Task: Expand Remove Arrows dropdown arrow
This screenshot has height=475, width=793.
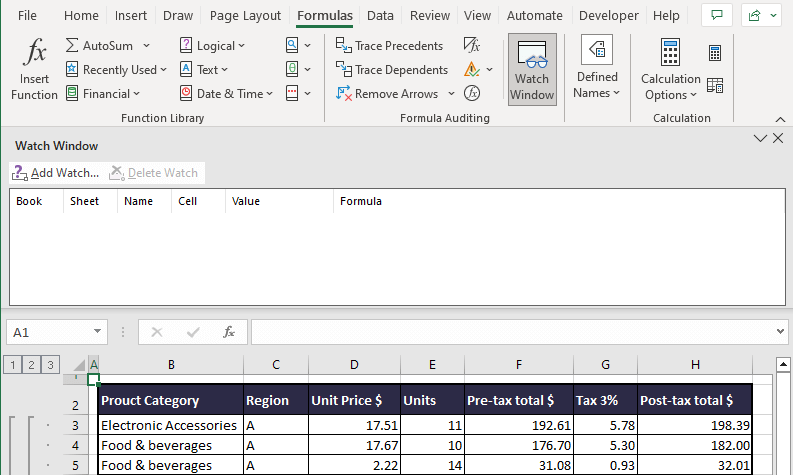Action: [451, 94]
